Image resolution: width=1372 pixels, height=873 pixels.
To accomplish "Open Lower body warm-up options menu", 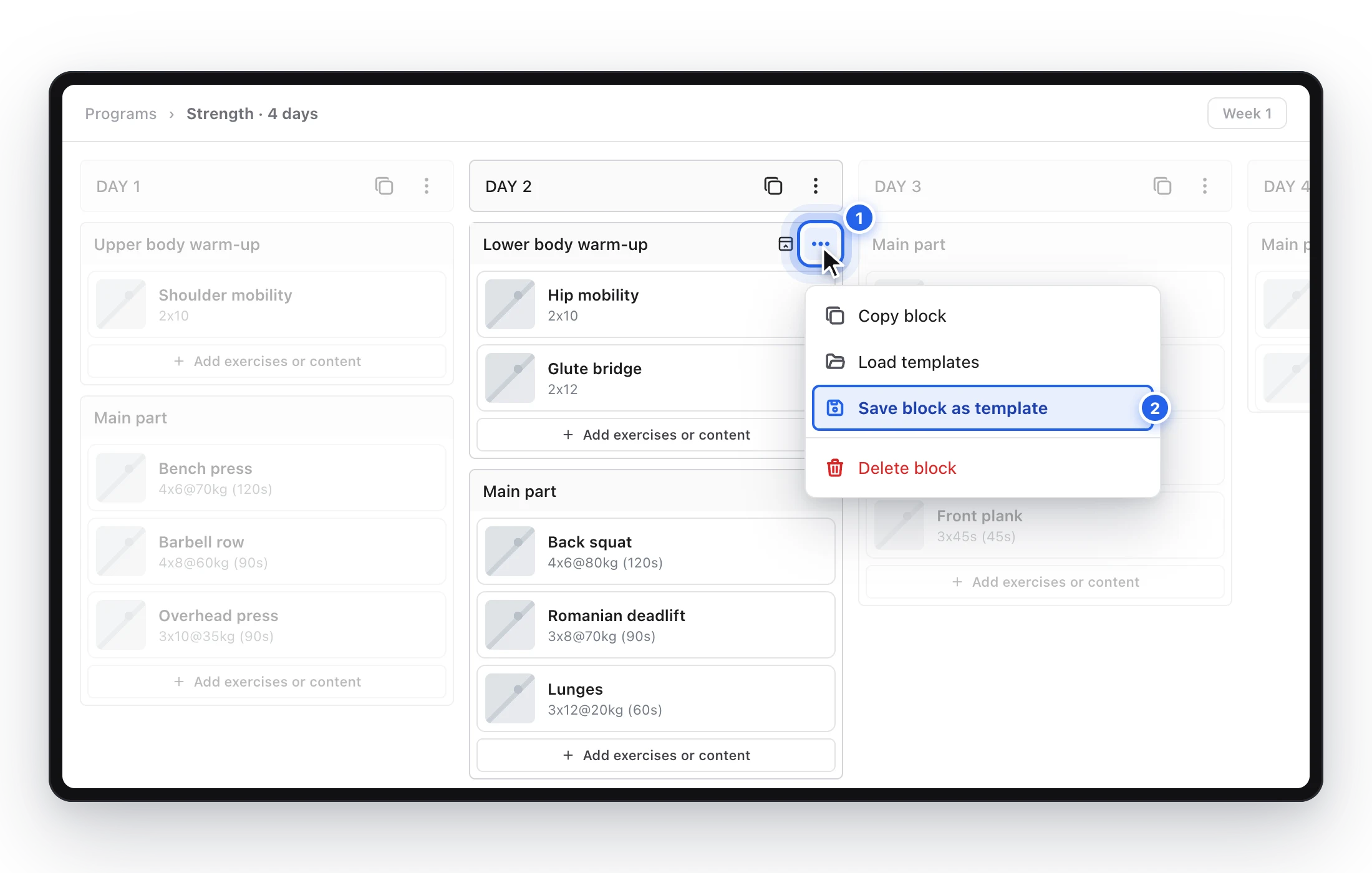I will coord(821,244).
